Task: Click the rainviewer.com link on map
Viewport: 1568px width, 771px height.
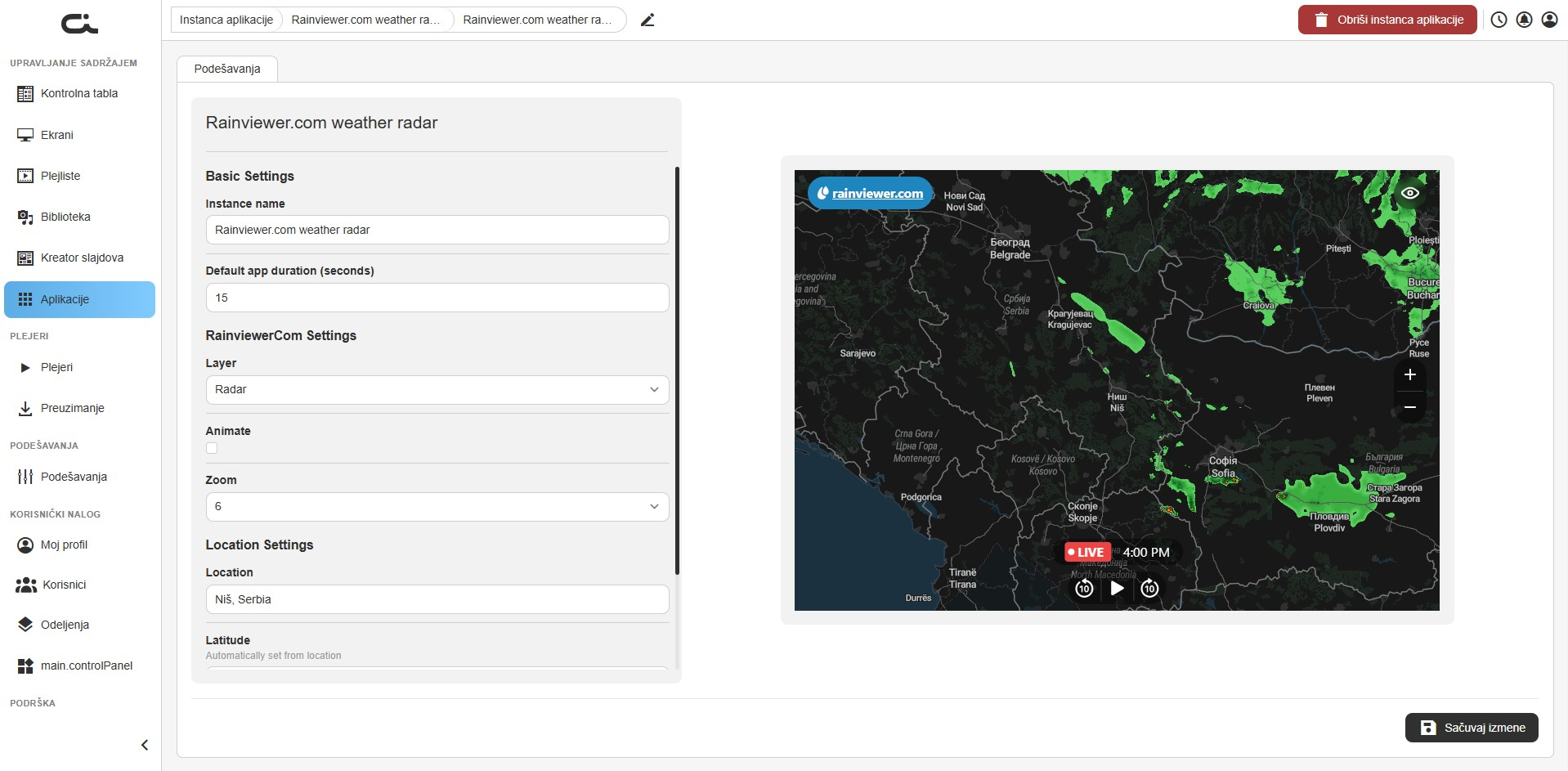Action: point(870,194)
